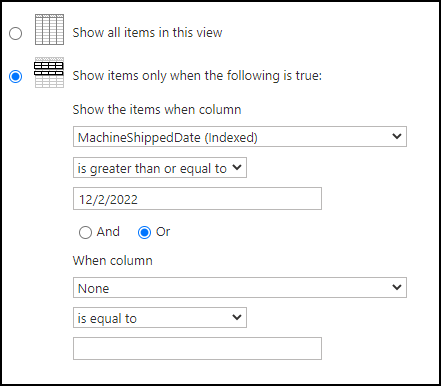Click the full table icon beside 'Show all items'
The image size is (441, 386).
click(49, 29)
